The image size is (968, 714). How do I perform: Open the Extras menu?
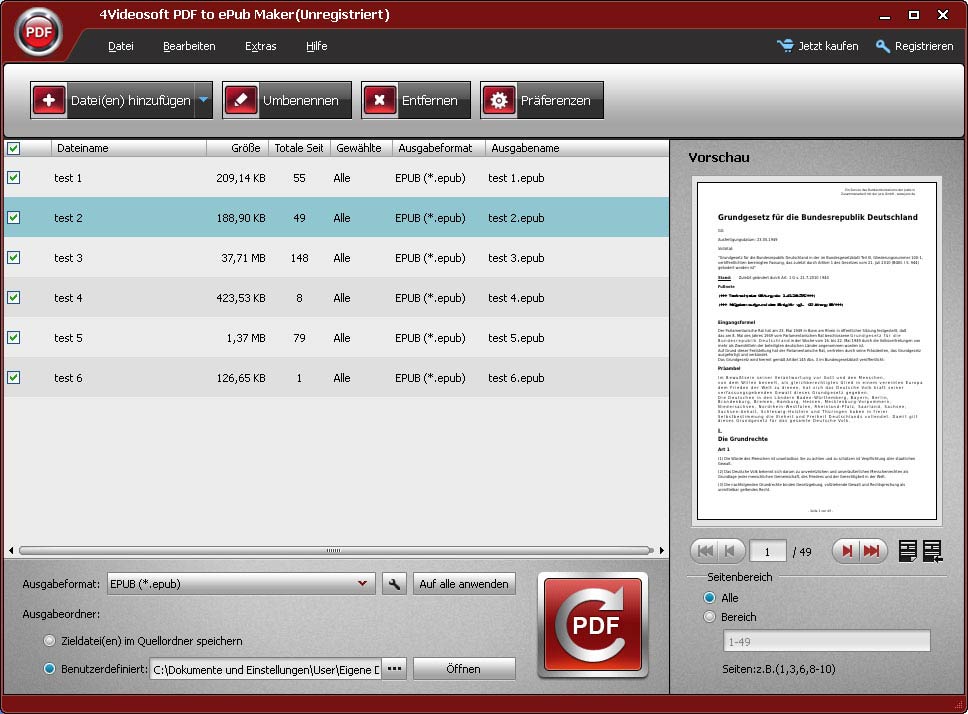[261, 46]
